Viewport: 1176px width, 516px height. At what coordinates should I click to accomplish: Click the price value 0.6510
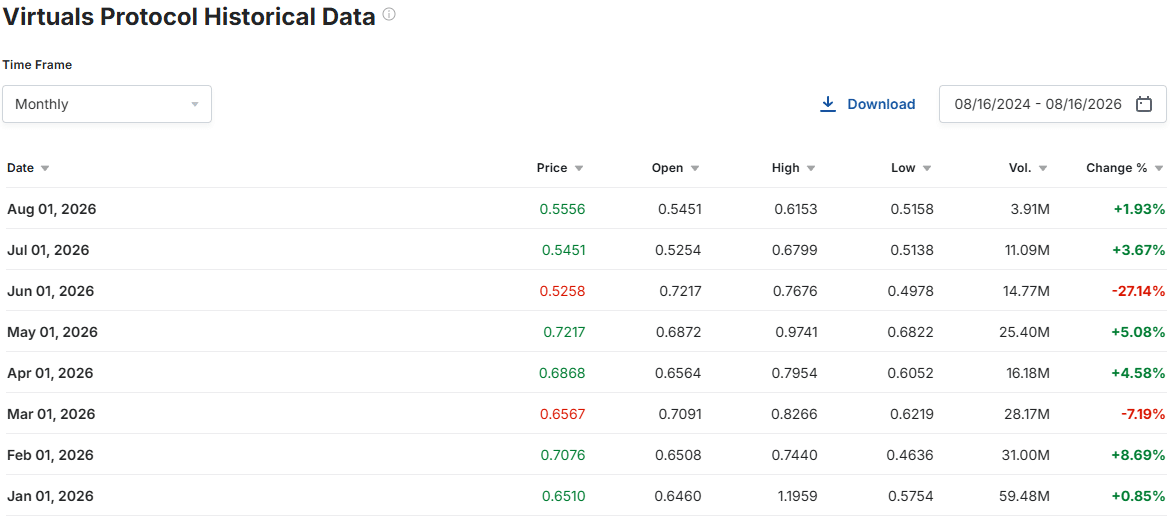[x=563, y=496]
